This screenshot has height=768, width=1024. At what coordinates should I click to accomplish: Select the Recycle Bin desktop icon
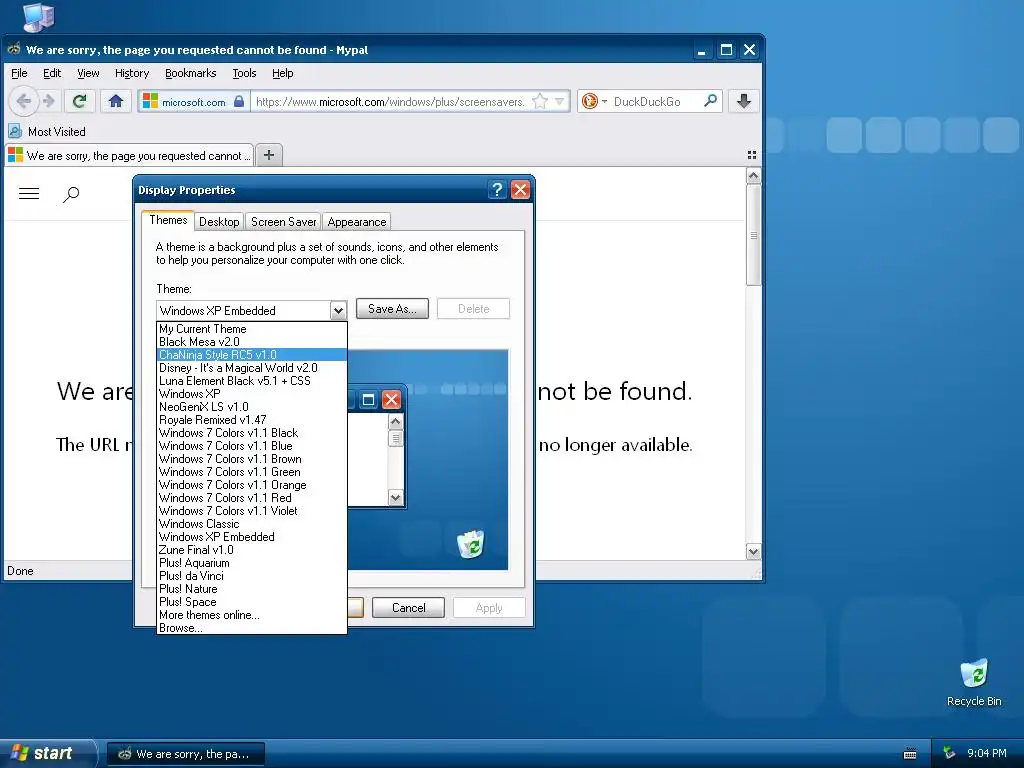pyautogui.click(x=974, y=683)
